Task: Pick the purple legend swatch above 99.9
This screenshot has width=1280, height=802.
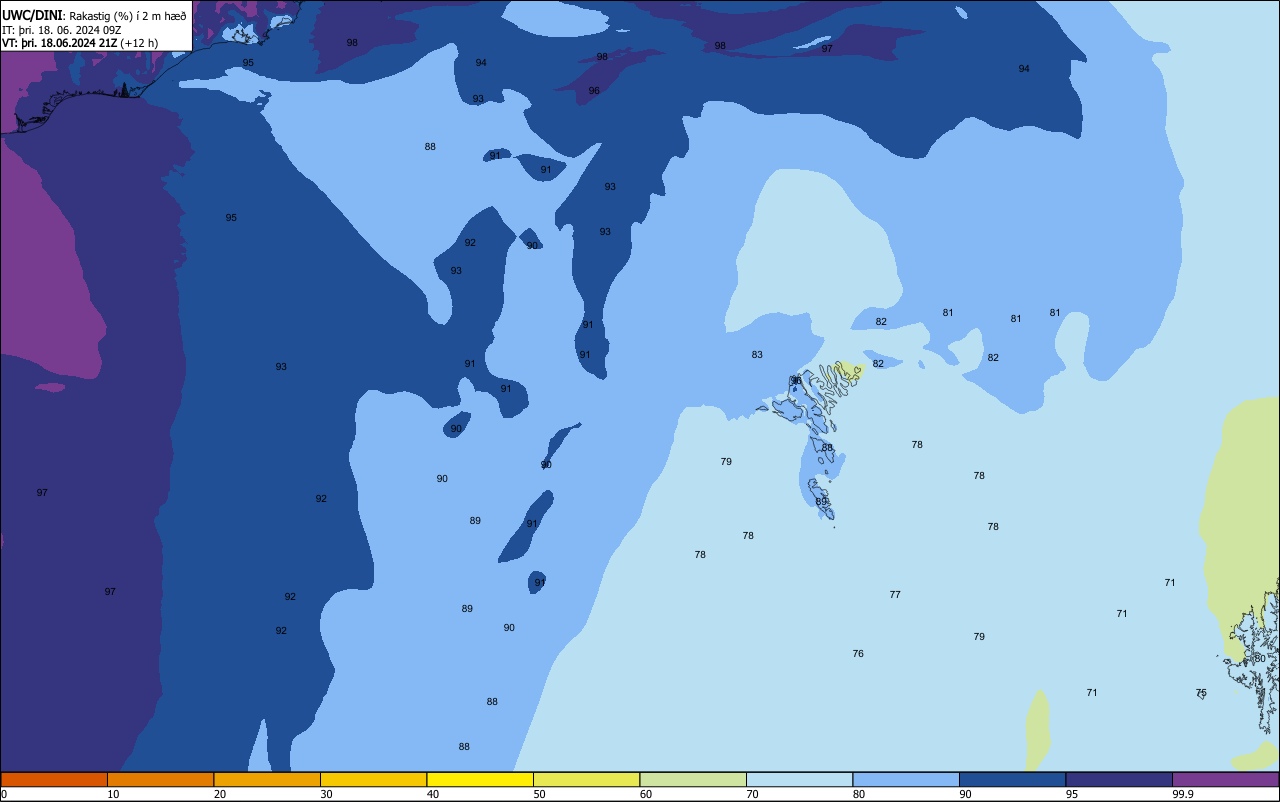Action: tap(1225, 779)
